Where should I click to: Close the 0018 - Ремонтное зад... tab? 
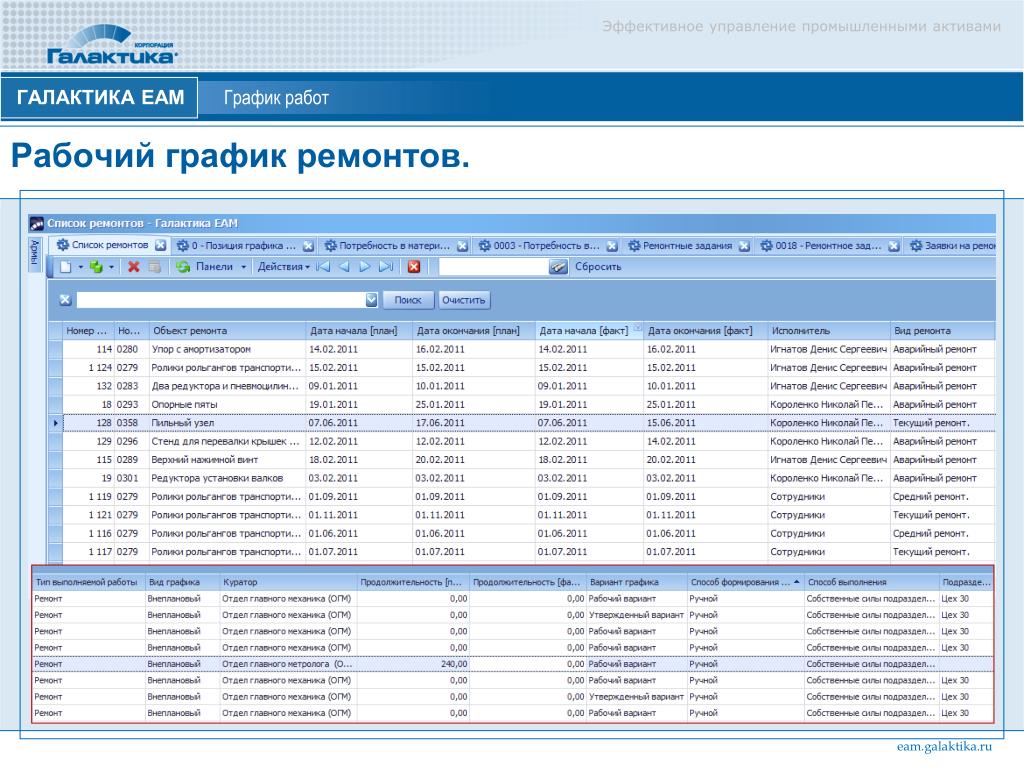[x=894, y=246]
